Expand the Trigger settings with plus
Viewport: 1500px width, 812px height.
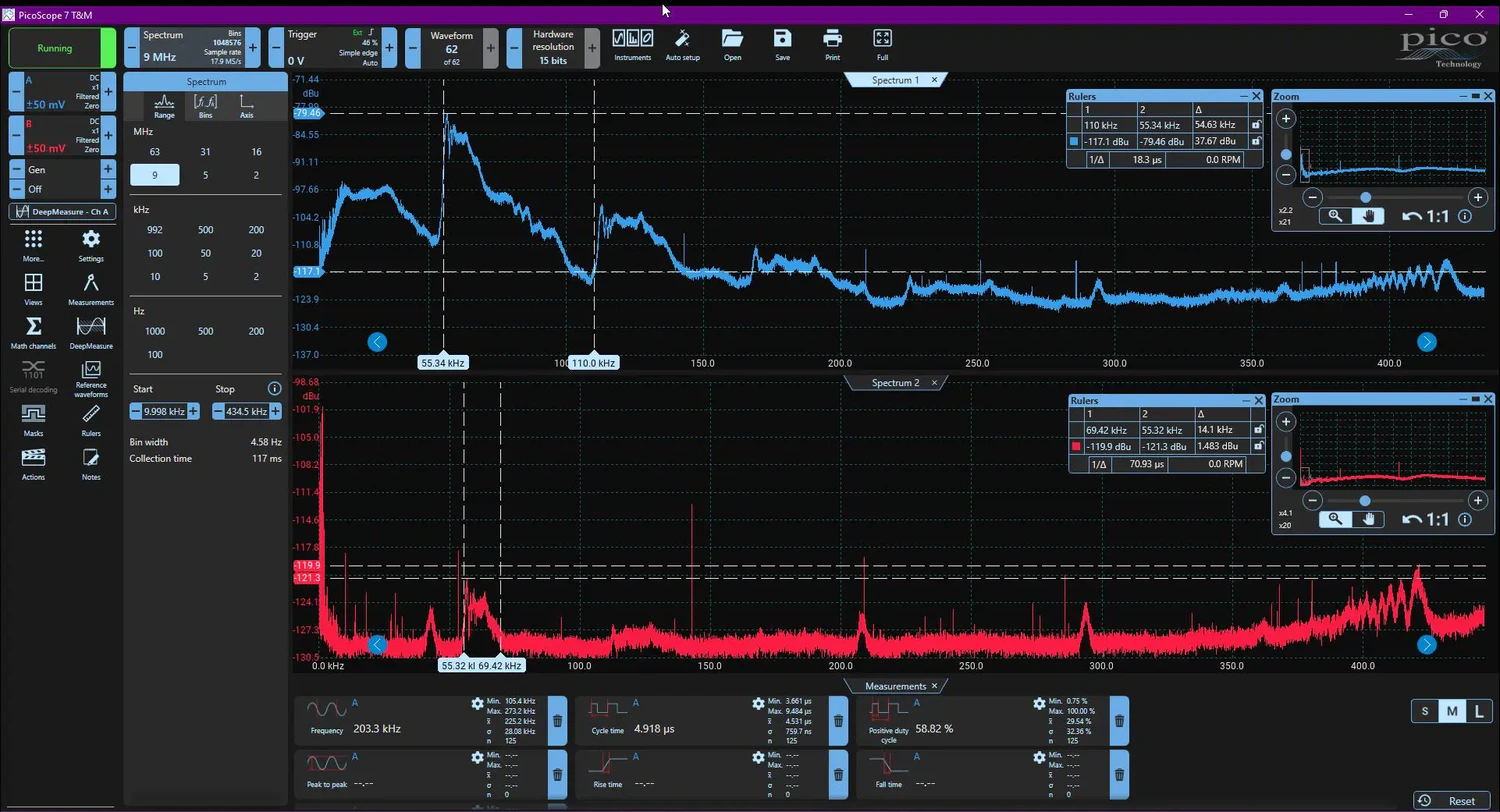[389, 48]
